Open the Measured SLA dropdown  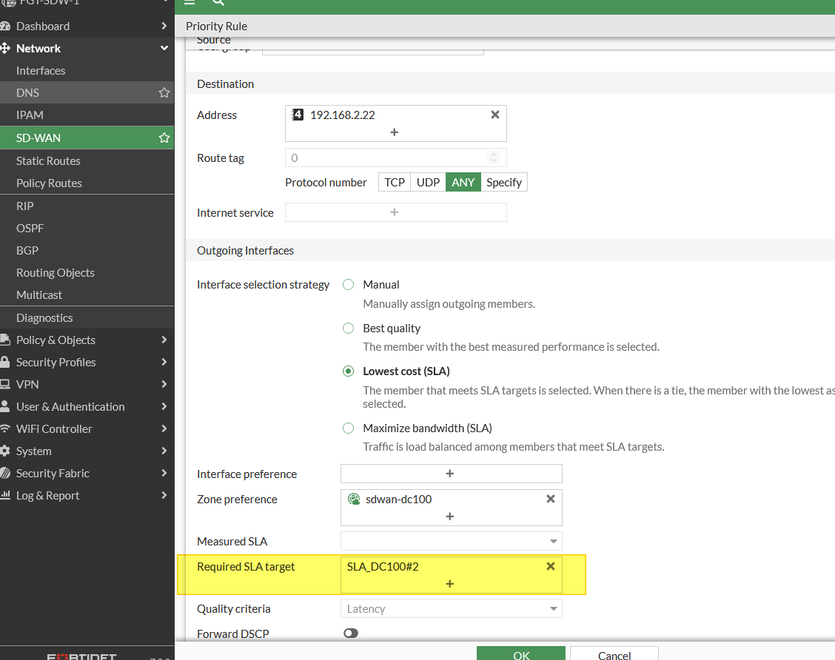(451, 541)
